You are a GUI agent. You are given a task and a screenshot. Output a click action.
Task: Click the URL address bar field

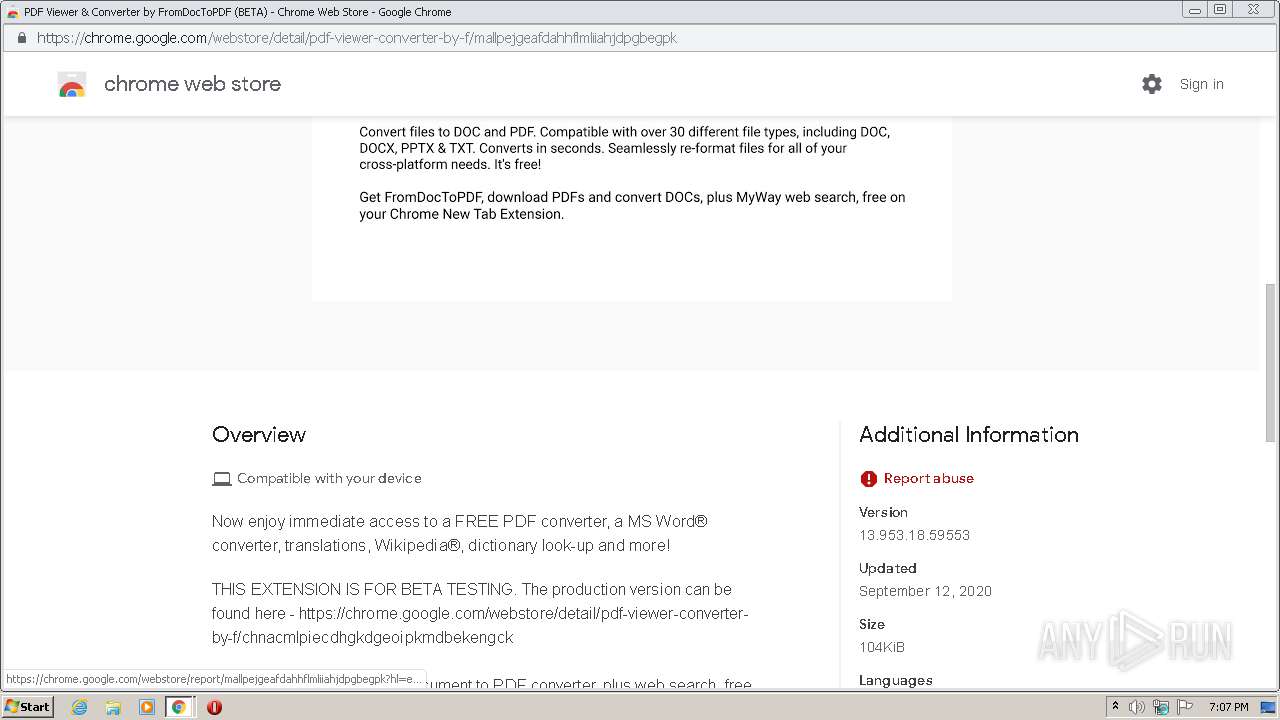click(640, 38)
